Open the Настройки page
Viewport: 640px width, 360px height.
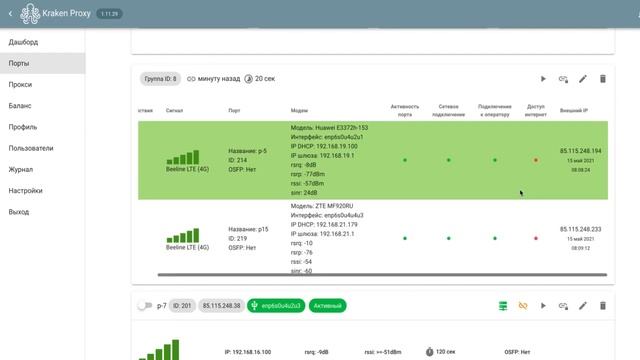click(x=25, y=191)
